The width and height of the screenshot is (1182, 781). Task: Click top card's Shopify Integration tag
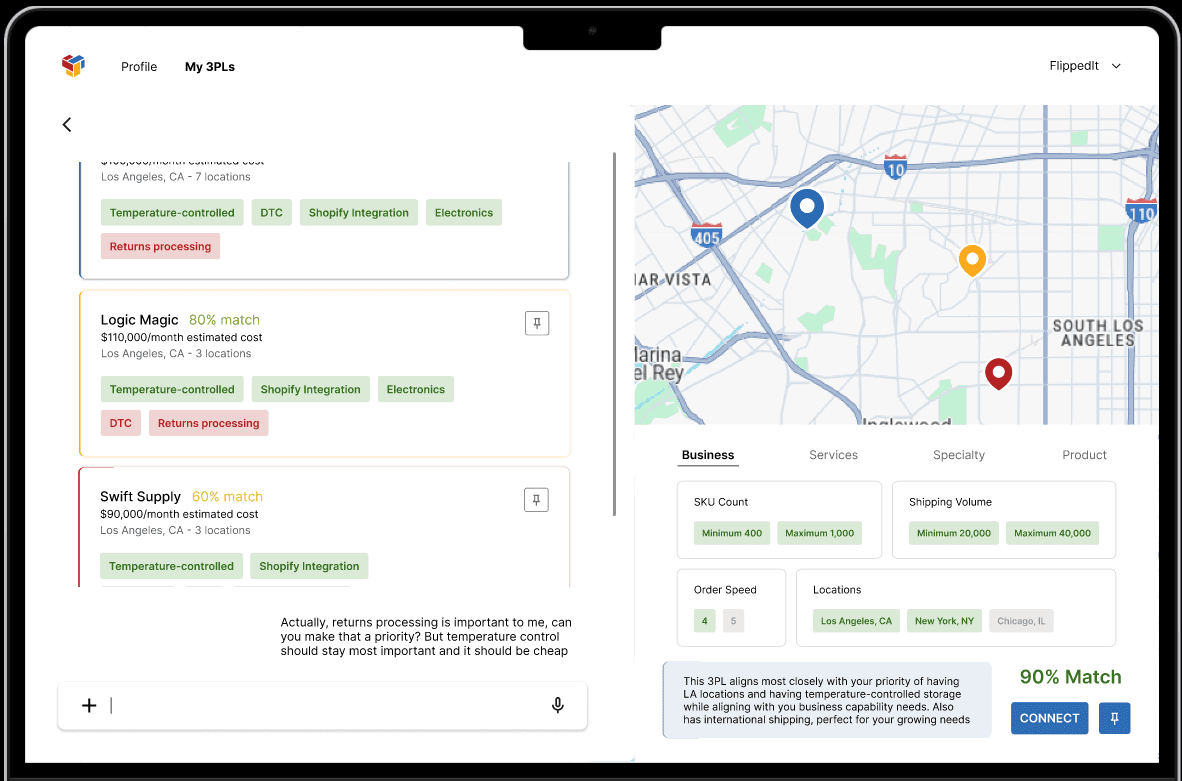point(359,213)
